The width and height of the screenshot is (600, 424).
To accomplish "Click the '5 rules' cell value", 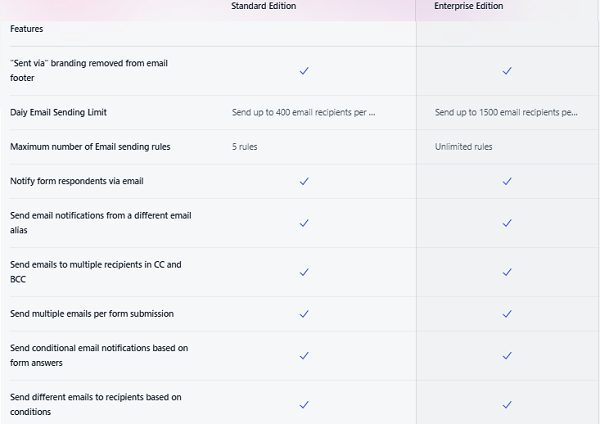I will pos(246,147).
